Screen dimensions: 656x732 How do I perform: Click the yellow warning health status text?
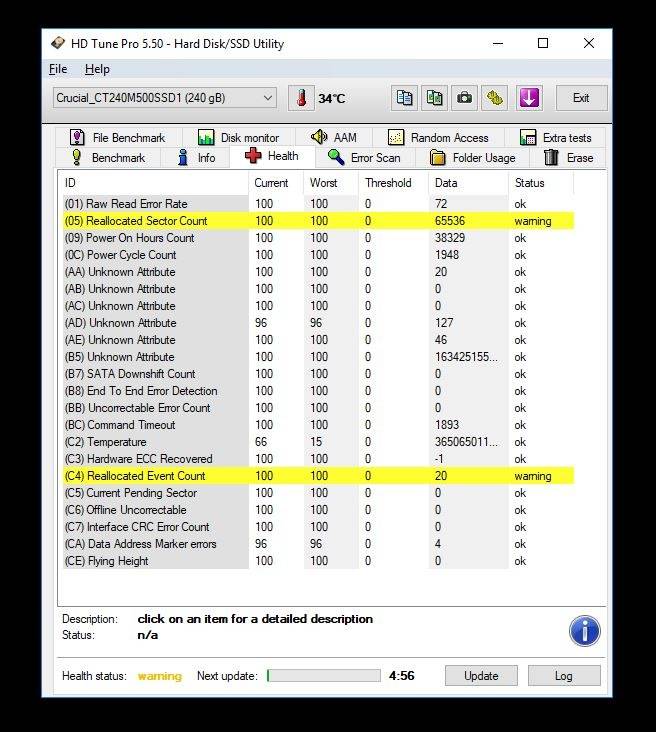pos(160,676)
